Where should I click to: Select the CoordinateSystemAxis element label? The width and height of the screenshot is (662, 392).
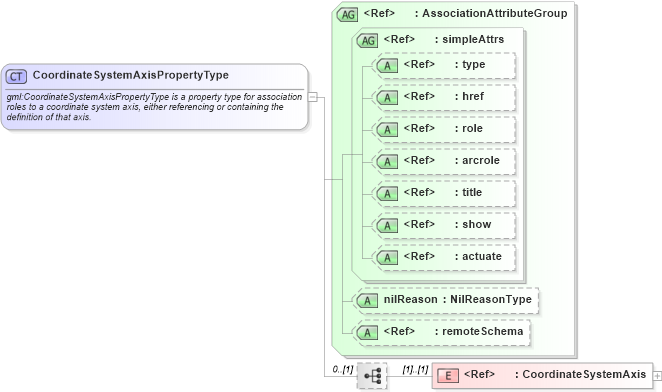[x=584, y=374]
